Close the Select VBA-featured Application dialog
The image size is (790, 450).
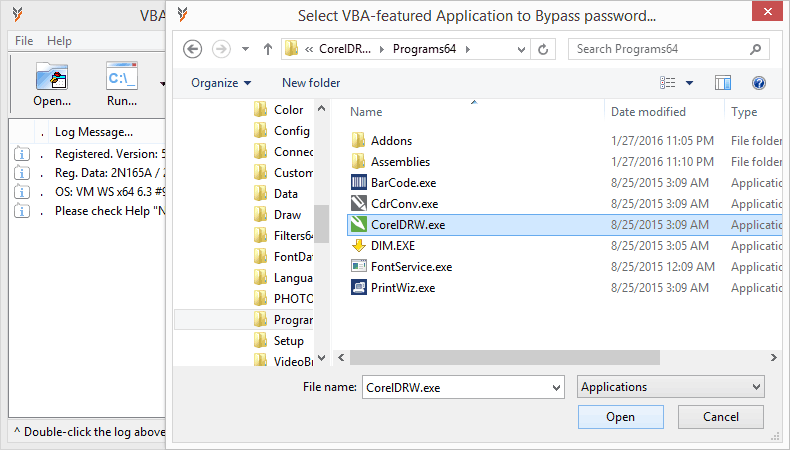coord(767,11)
